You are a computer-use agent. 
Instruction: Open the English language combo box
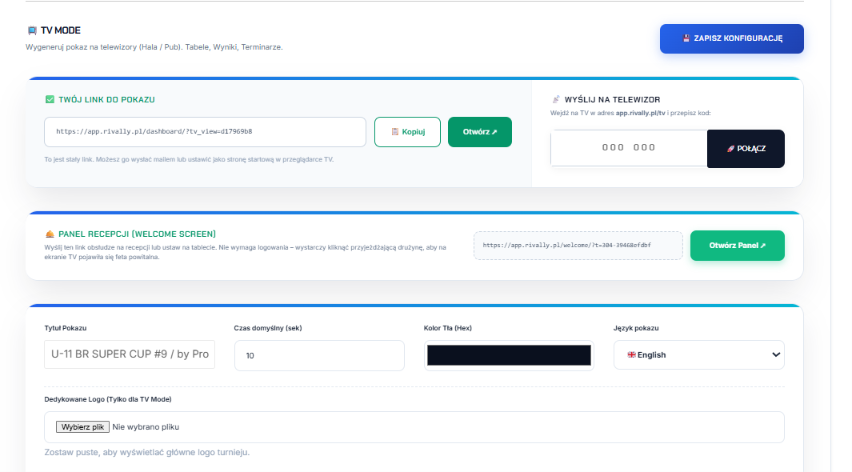[x=699, y=355]
